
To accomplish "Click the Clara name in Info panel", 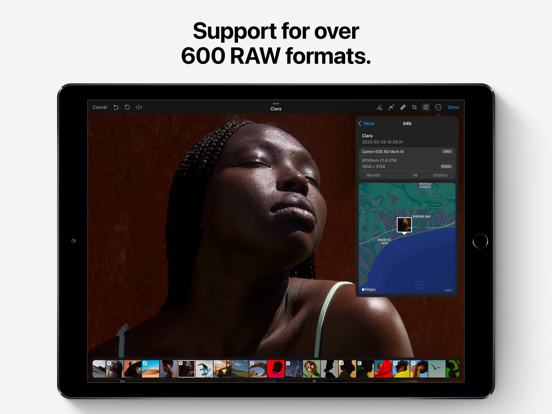I will [x=367, y=136].
